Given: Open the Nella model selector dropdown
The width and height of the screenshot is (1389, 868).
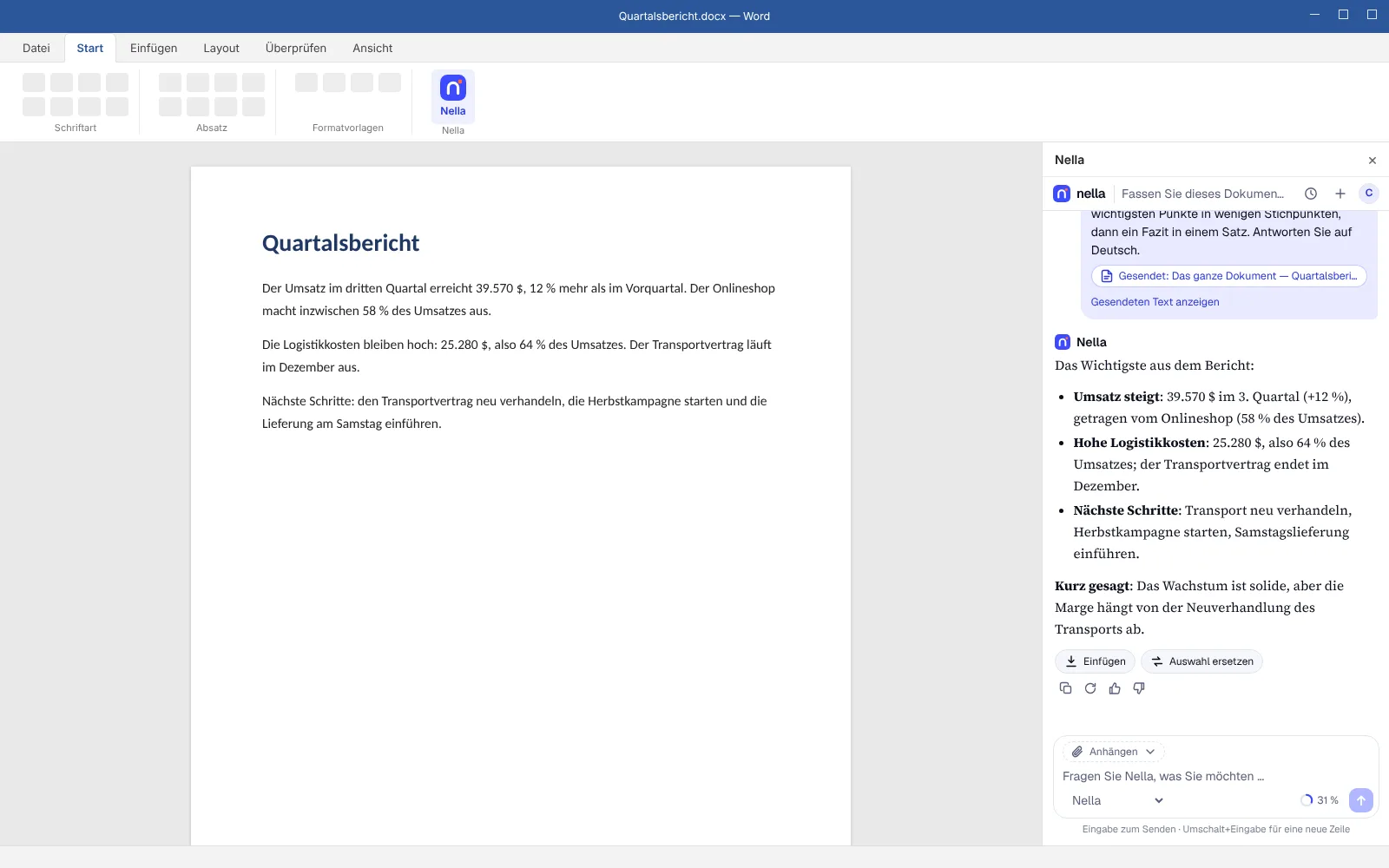Looking at the screenshot, I should click(x=1116, y=800).
